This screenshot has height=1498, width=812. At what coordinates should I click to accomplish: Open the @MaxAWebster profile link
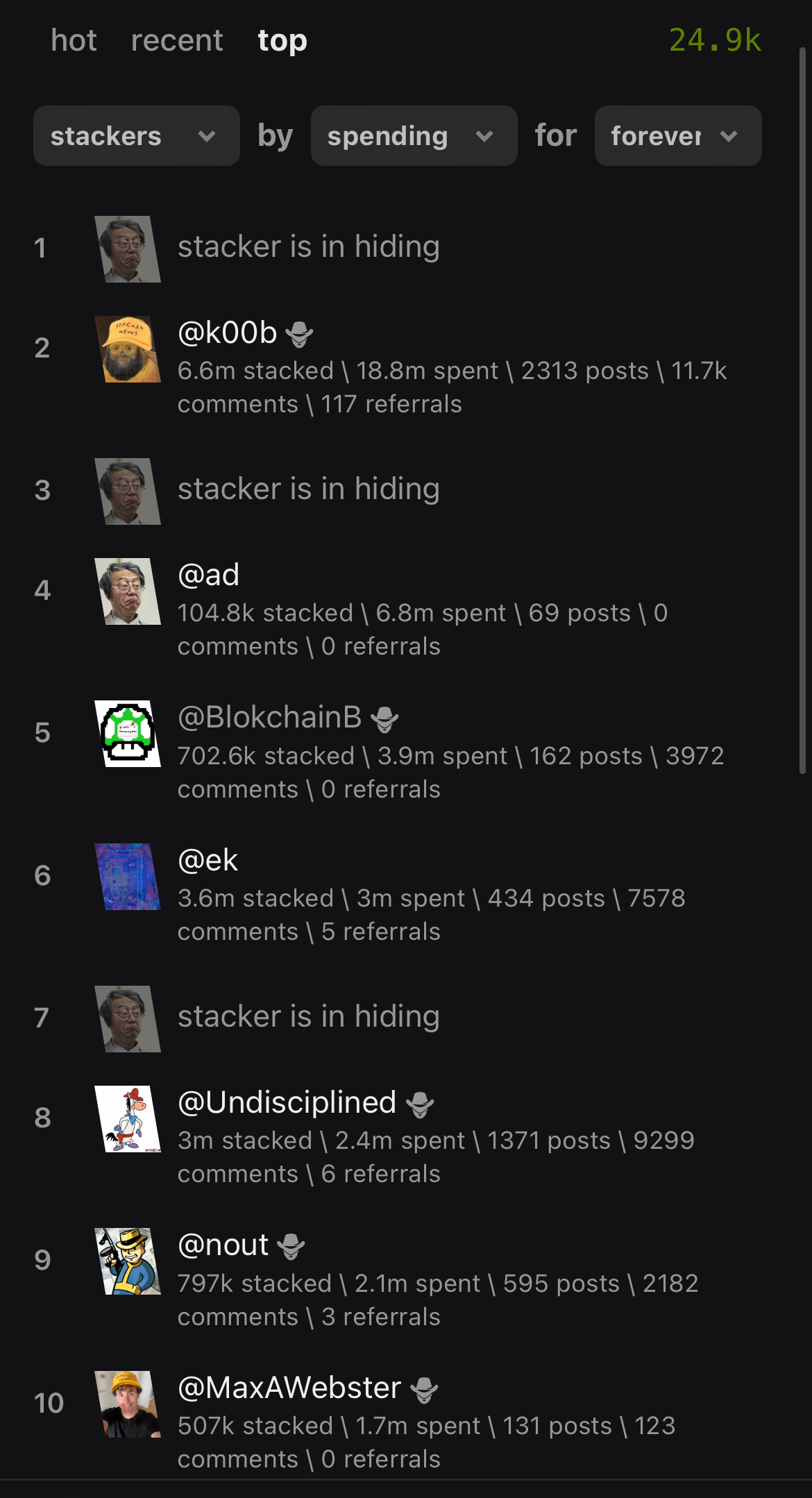pyautogui.click(x=289, y=1388)
